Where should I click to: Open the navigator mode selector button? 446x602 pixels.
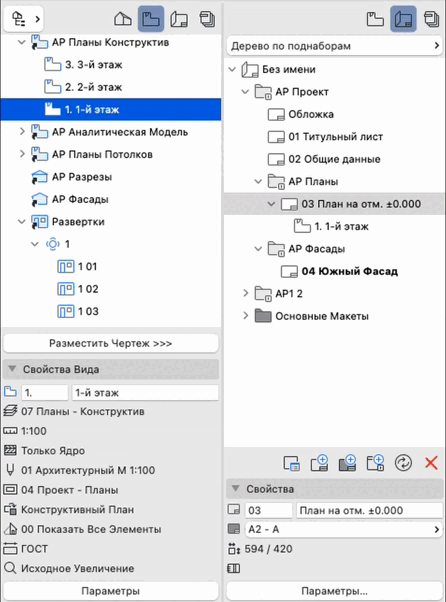24,18
